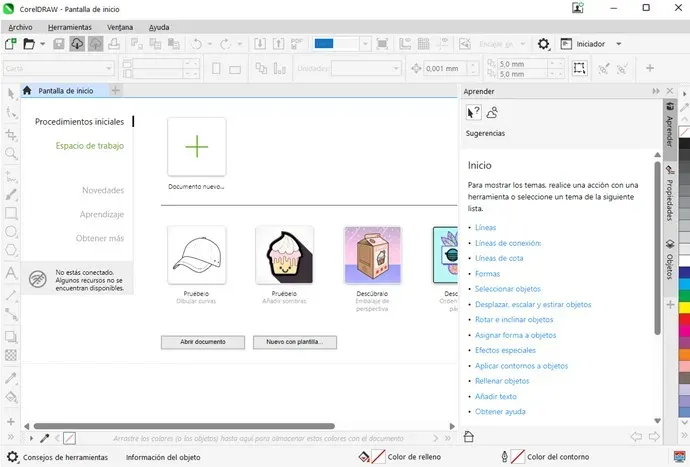Click the Abrir documento button
The image size is (690, 467).
tap(203, 342)
